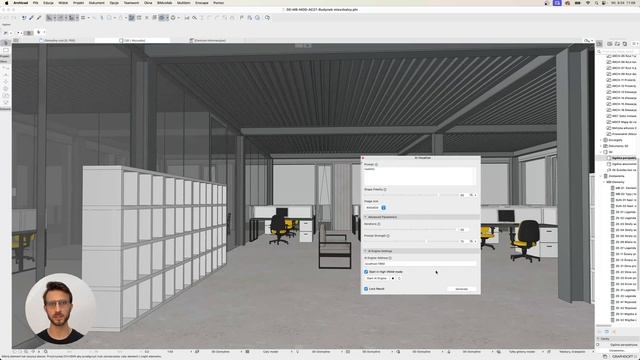Select the Arrow tool in the toolbox
The image size is (640, 360).
[x=6, y=43]
